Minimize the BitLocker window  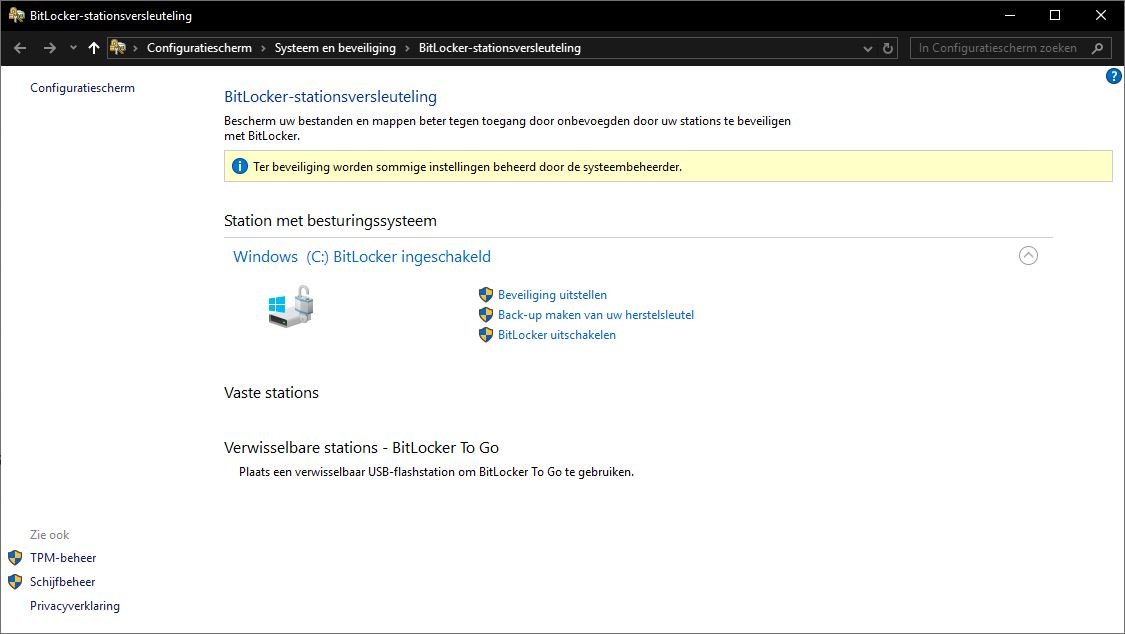click(x=1009, y=15)
